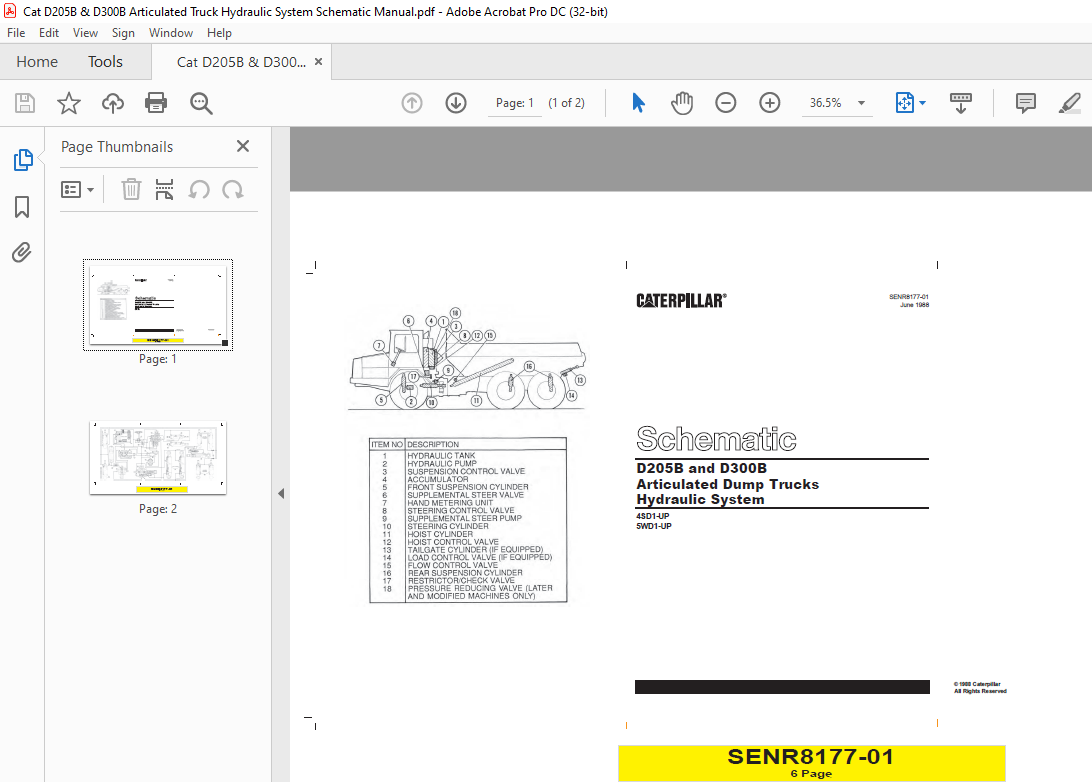1092x782 pixels.
Task: Open the Sign menu
Action: (123, 33)
